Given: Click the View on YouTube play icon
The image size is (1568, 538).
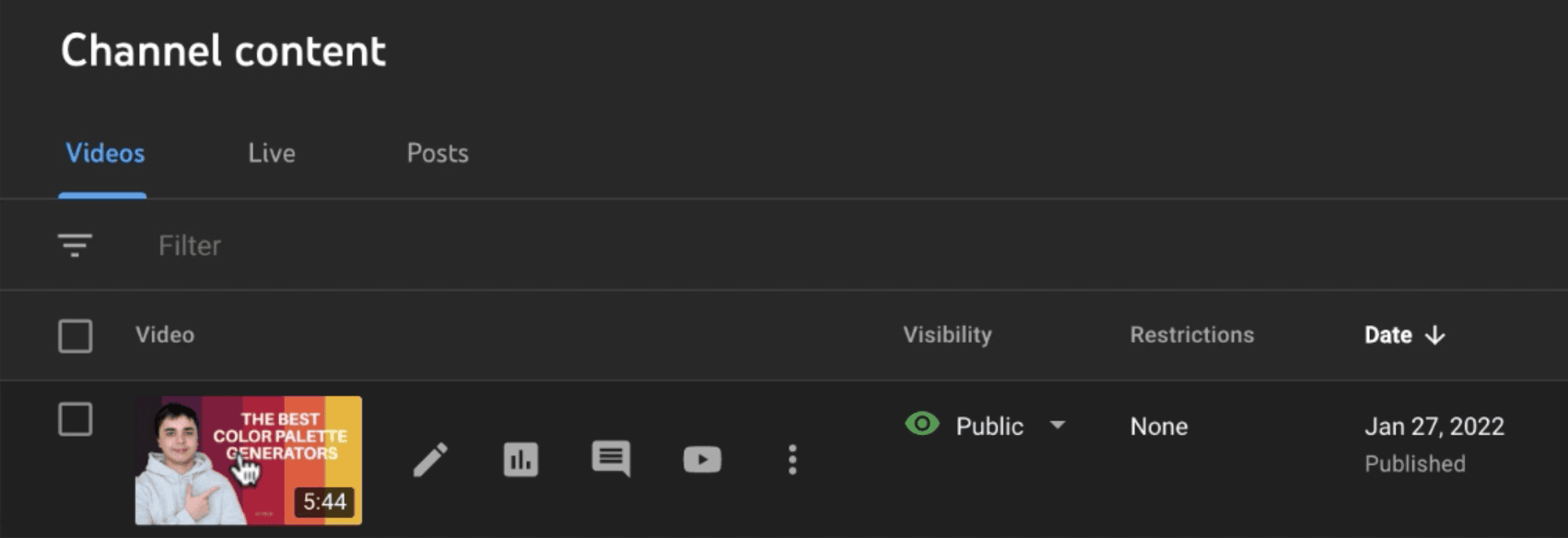Looking at the screenshot, I should click(x=702, y=460).
